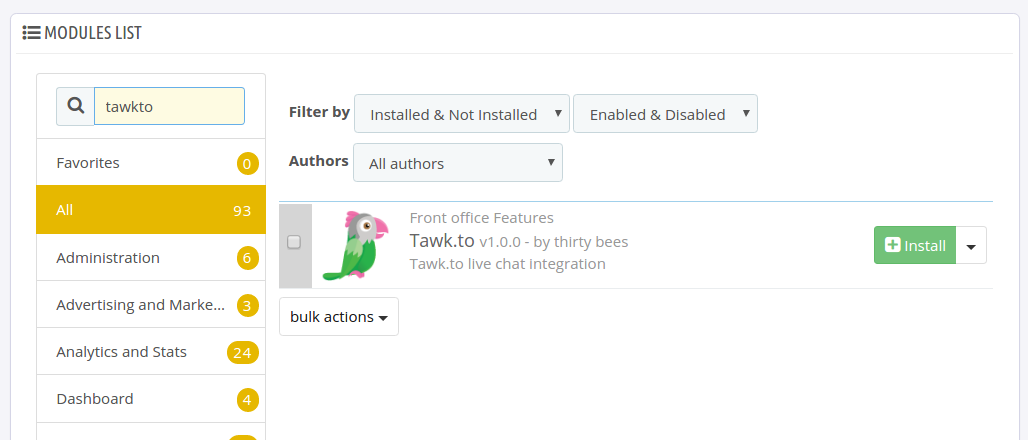Open the Enabled & Disabled filter
This screenshot has width=1028, height=440.
(x=665, y=114)
